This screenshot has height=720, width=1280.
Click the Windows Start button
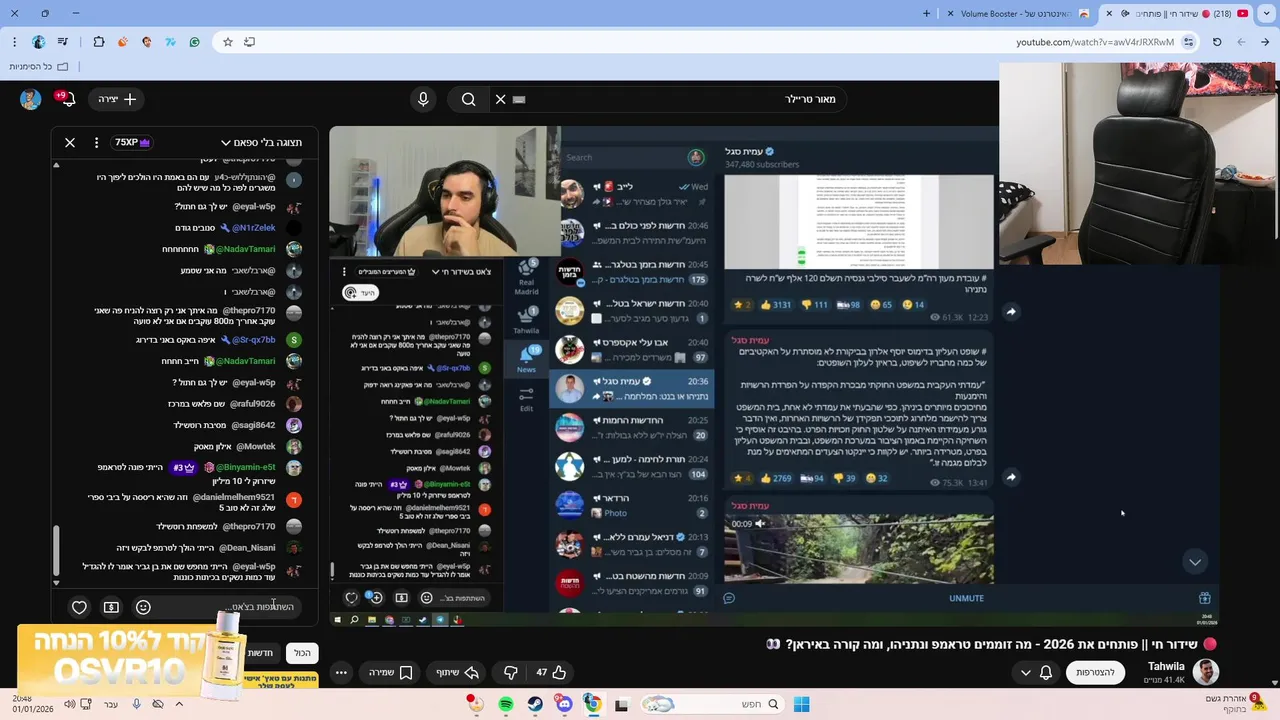coord(801,705)
